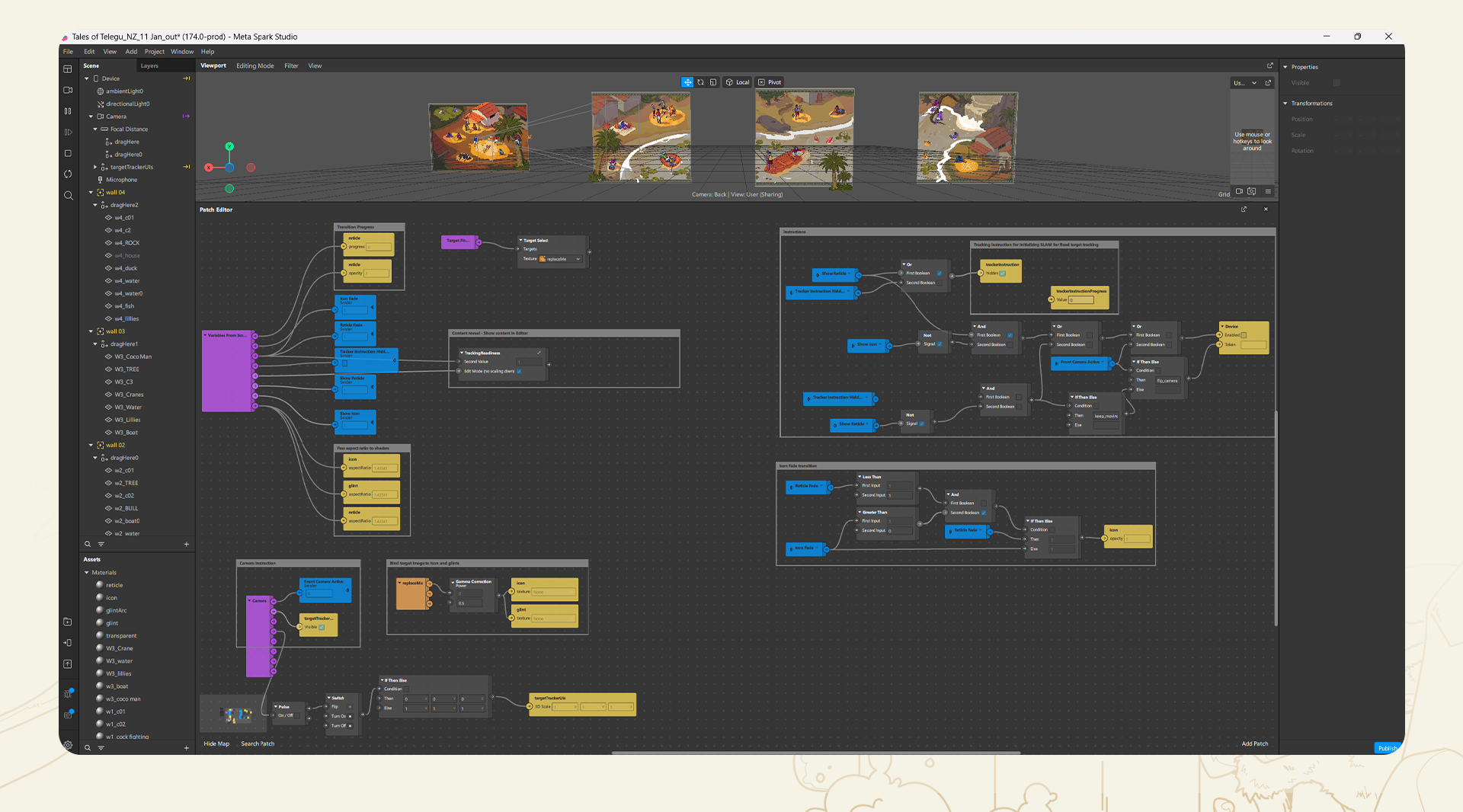Click the refresh/restart icon in the left toolbar
1463x812 pixels.
pyautogui.click(x=68, y=174)
